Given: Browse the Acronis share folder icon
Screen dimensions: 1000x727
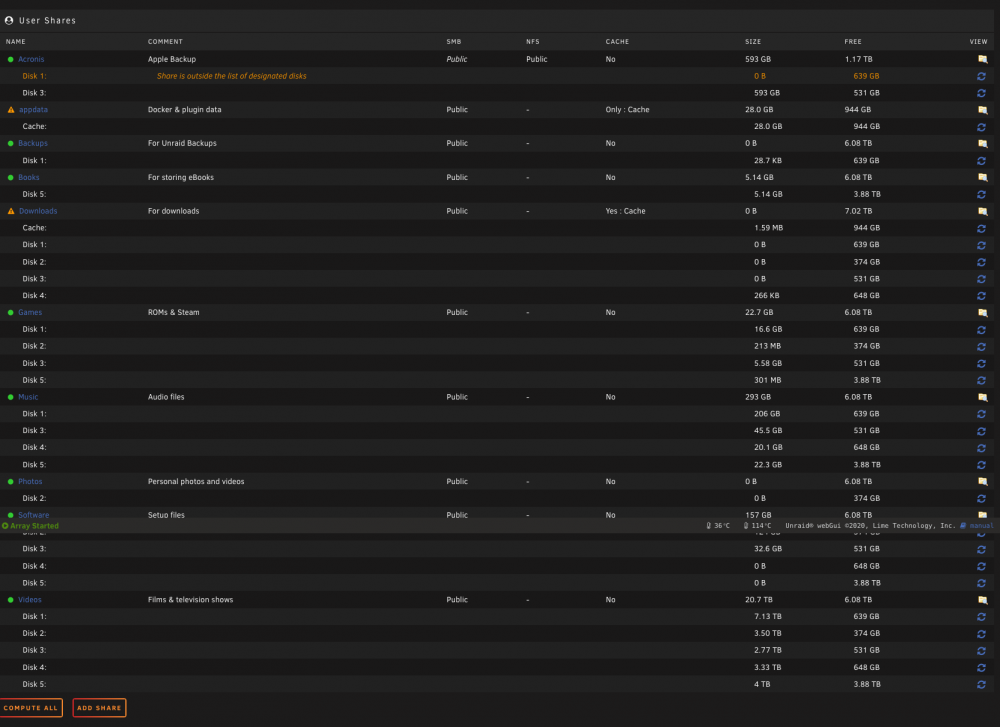Looking at the screenshot, I should coord(982,59).
